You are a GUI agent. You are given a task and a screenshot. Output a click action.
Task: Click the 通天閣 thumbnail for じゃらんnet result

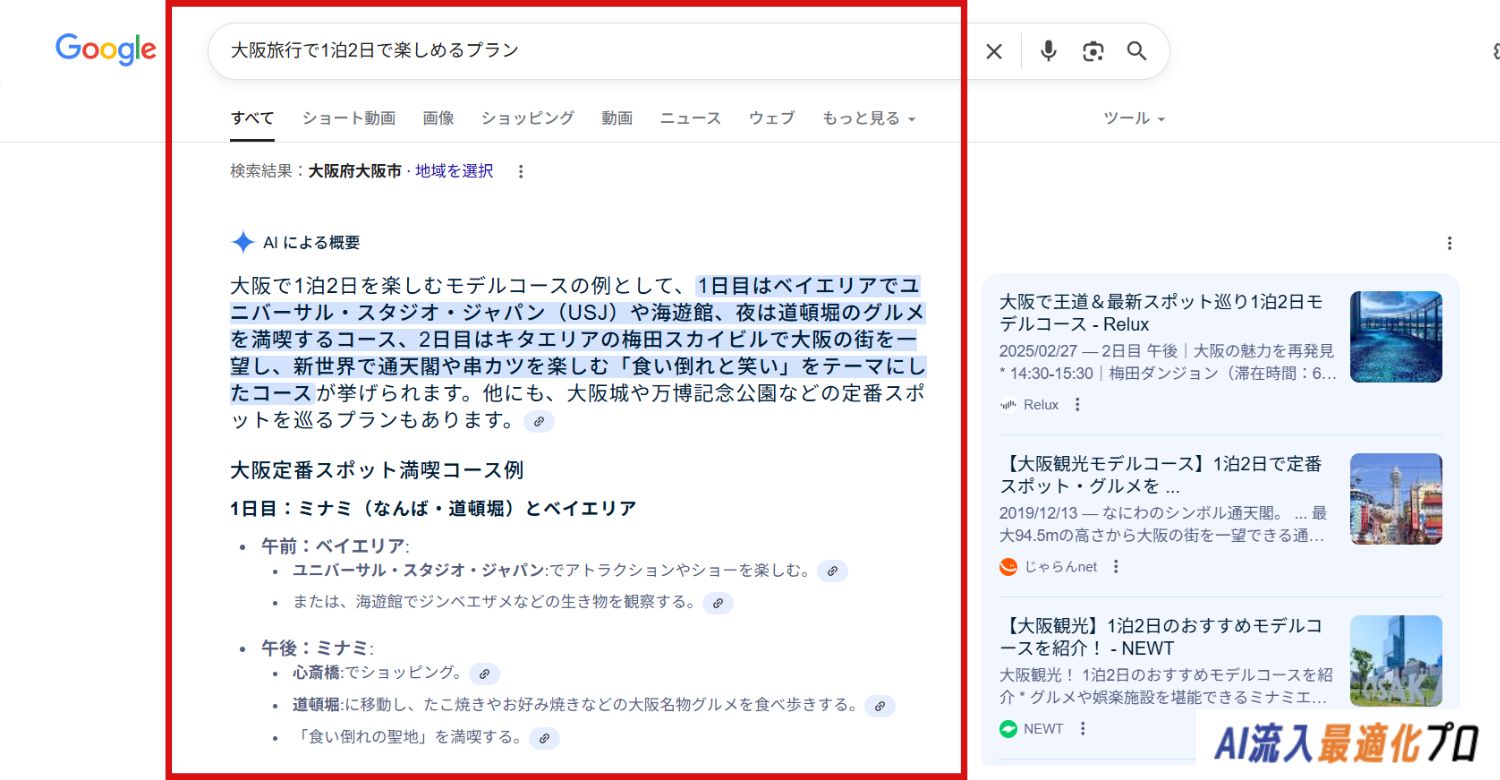tap(1395, 499)
